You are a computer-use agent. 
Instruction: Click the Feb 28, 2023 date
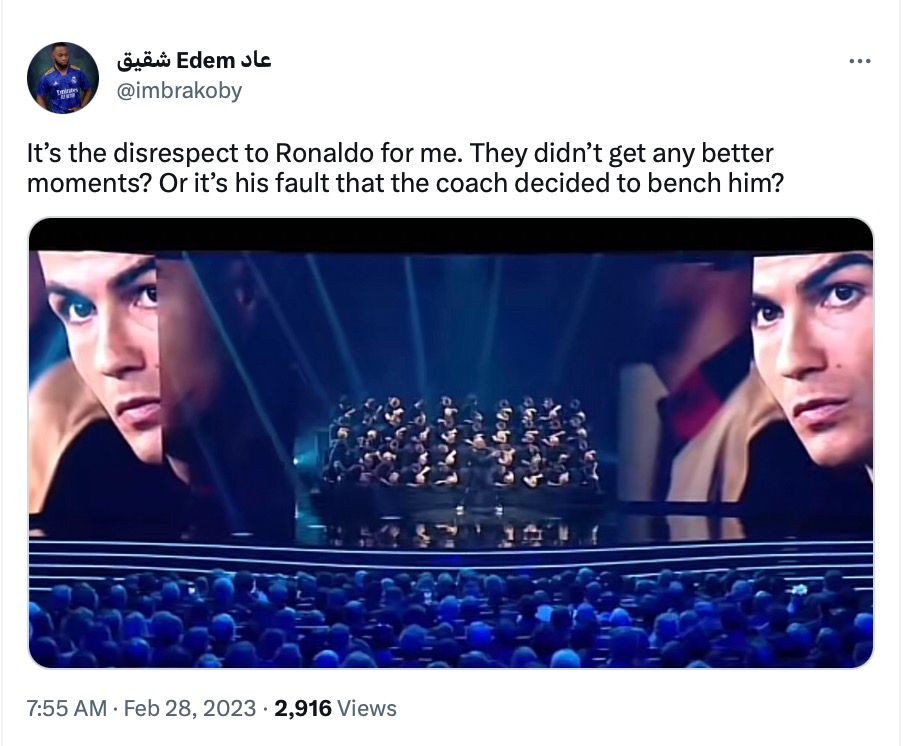point(188,709)
